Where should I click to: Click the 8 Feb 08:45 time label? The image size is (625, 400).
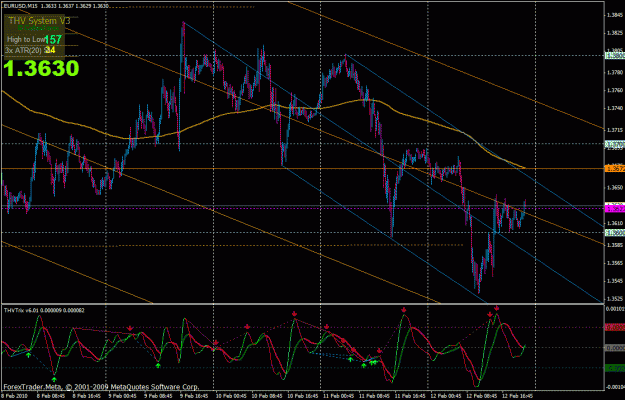pos(50,396)
